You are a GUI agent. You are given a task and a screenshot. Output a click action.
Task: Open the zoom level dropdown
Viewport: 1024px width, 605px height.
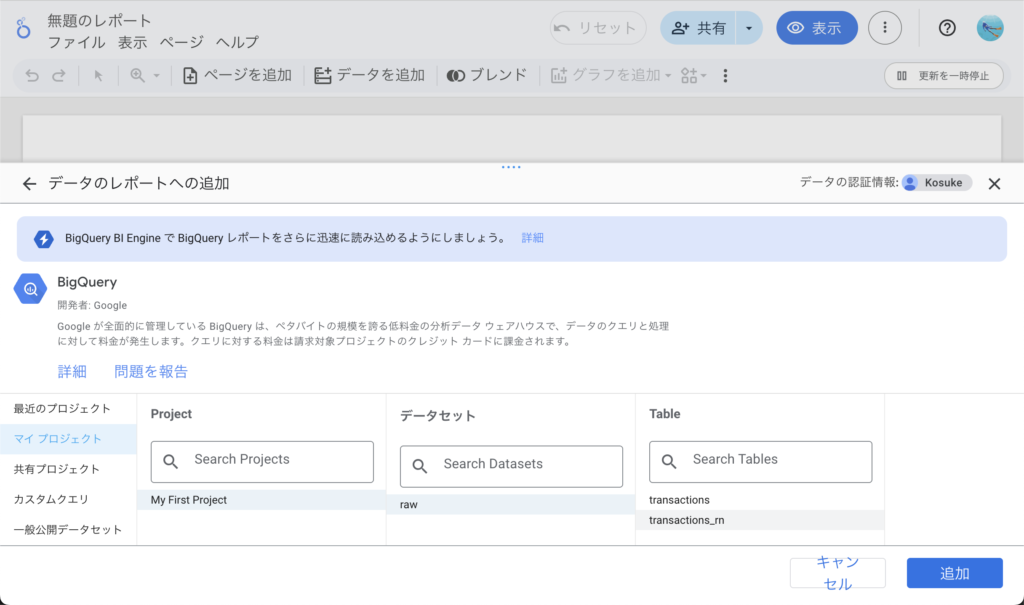pos(145,76)
